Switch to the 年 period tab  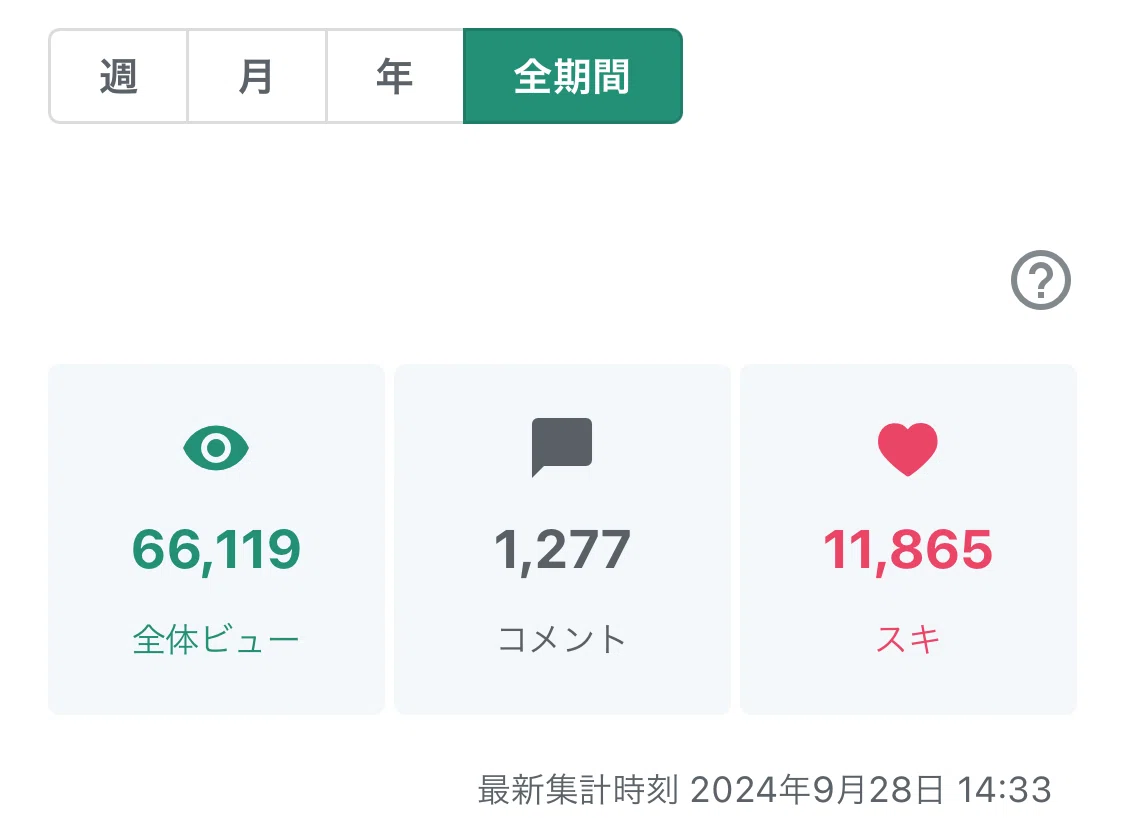coord(395,76)
